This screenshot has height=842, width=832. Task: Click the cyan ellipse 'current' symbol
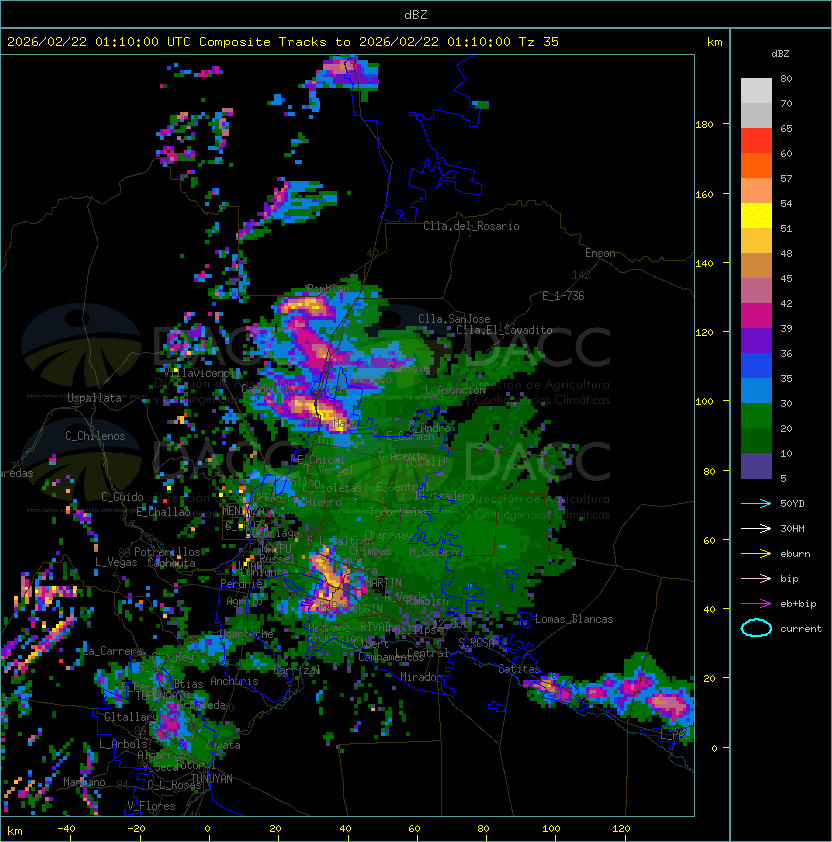756,628
